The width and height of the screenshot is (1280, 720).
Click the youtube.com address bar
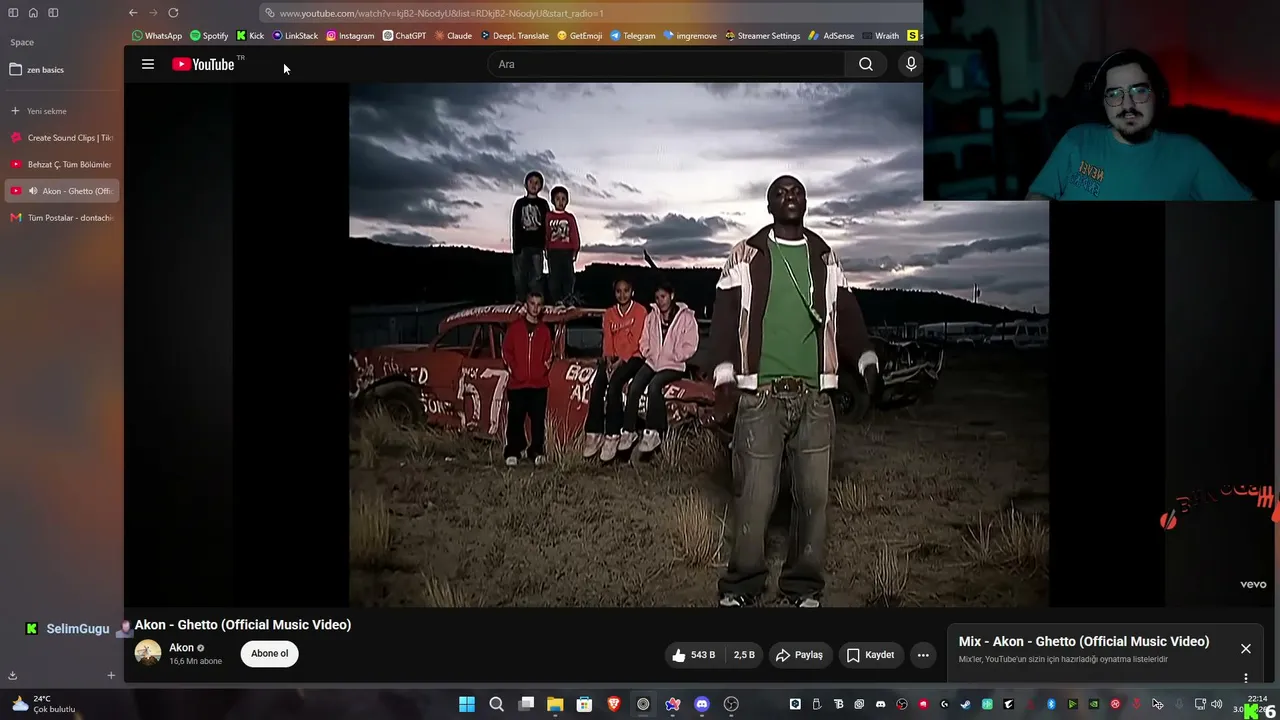point(590,13)
